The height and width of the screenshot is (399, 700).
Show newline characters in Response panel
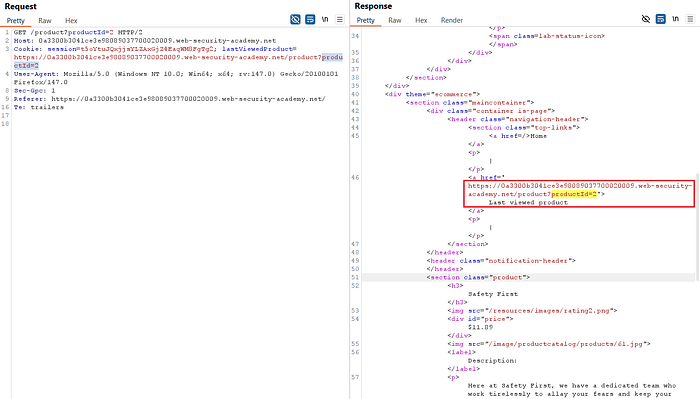(675, 19)
